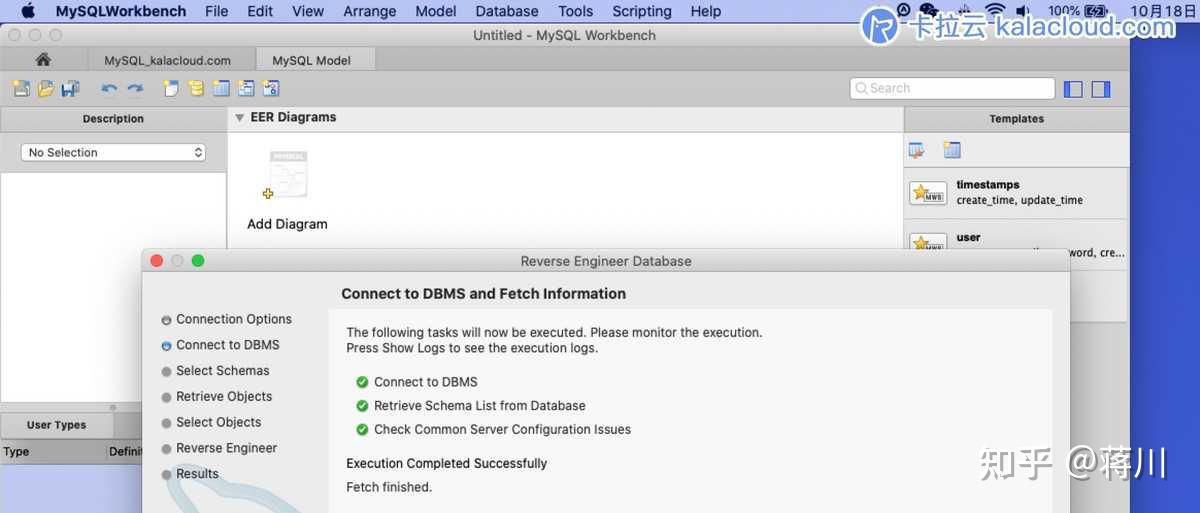Open the Help menu

705,11
